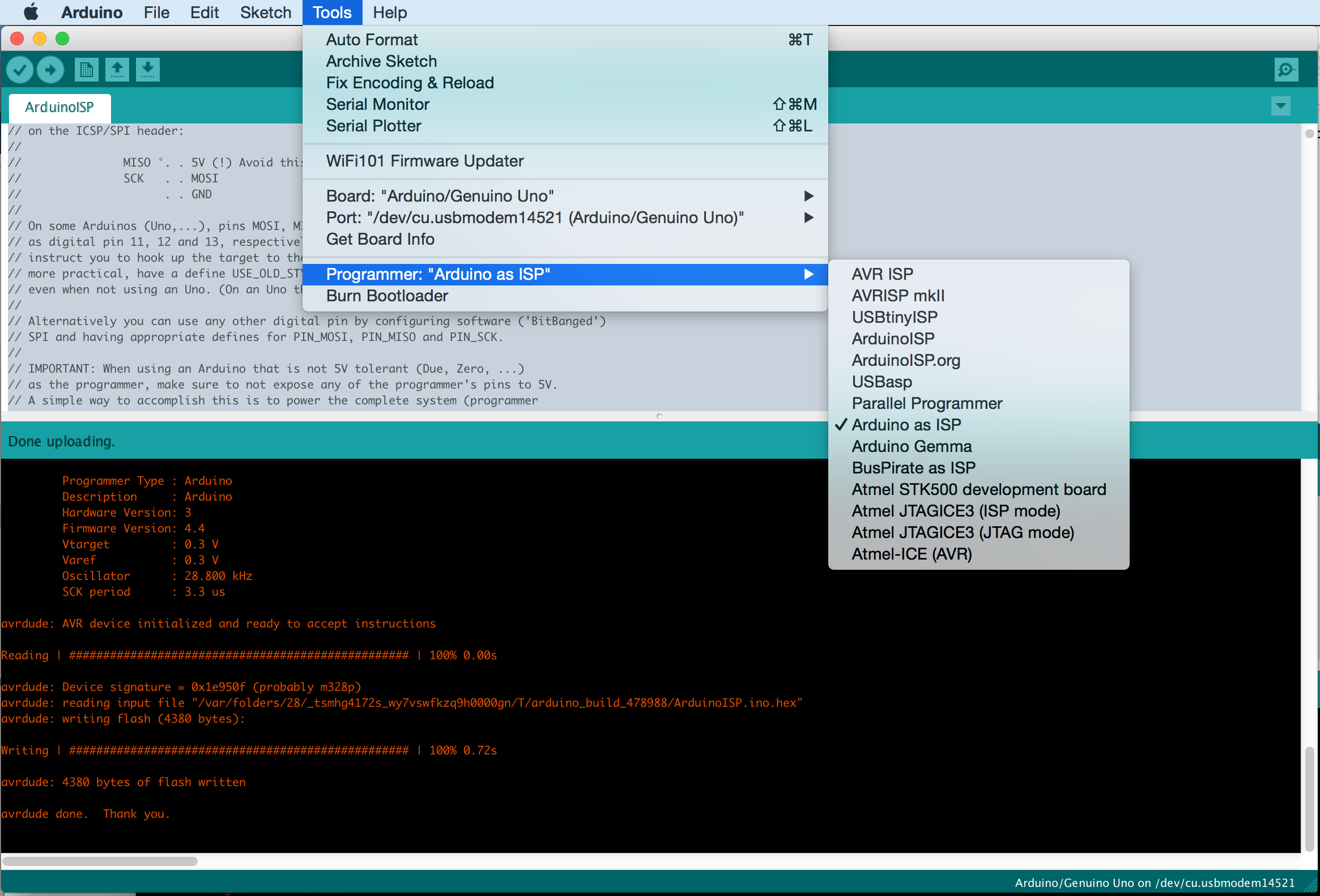Viewport: 1320px width, 896px height.
Task: Select BusPirate as ISP programmer
Action: point(978,468)
